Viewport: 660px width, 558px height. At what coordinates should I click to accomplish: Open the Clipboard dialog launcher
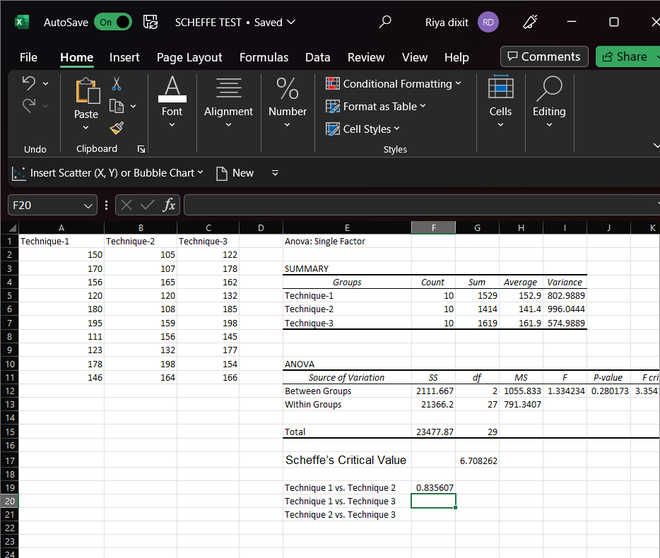tap(141, 149)
